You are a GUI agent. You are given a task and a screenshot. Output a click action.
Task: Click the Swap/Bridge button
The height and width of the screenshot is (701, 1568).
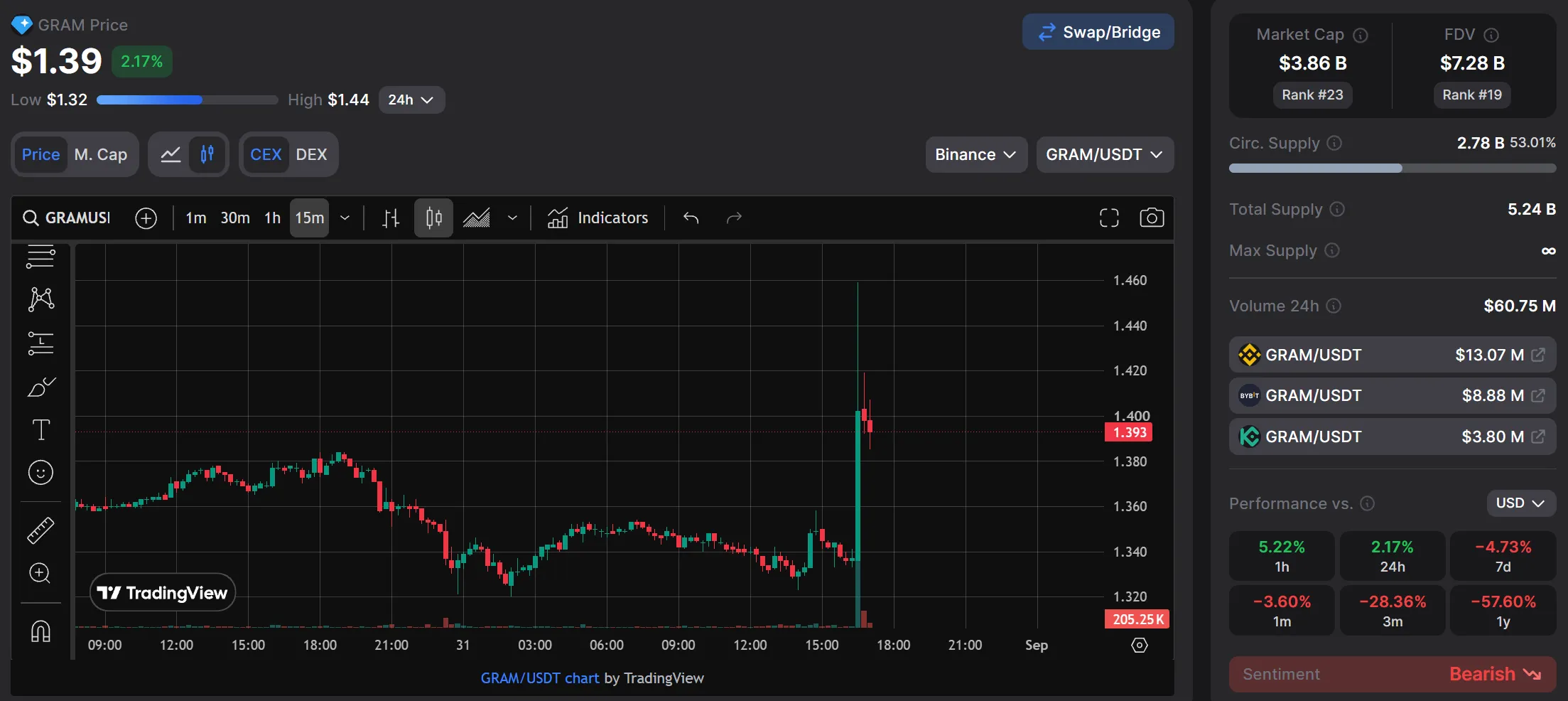1098,32
